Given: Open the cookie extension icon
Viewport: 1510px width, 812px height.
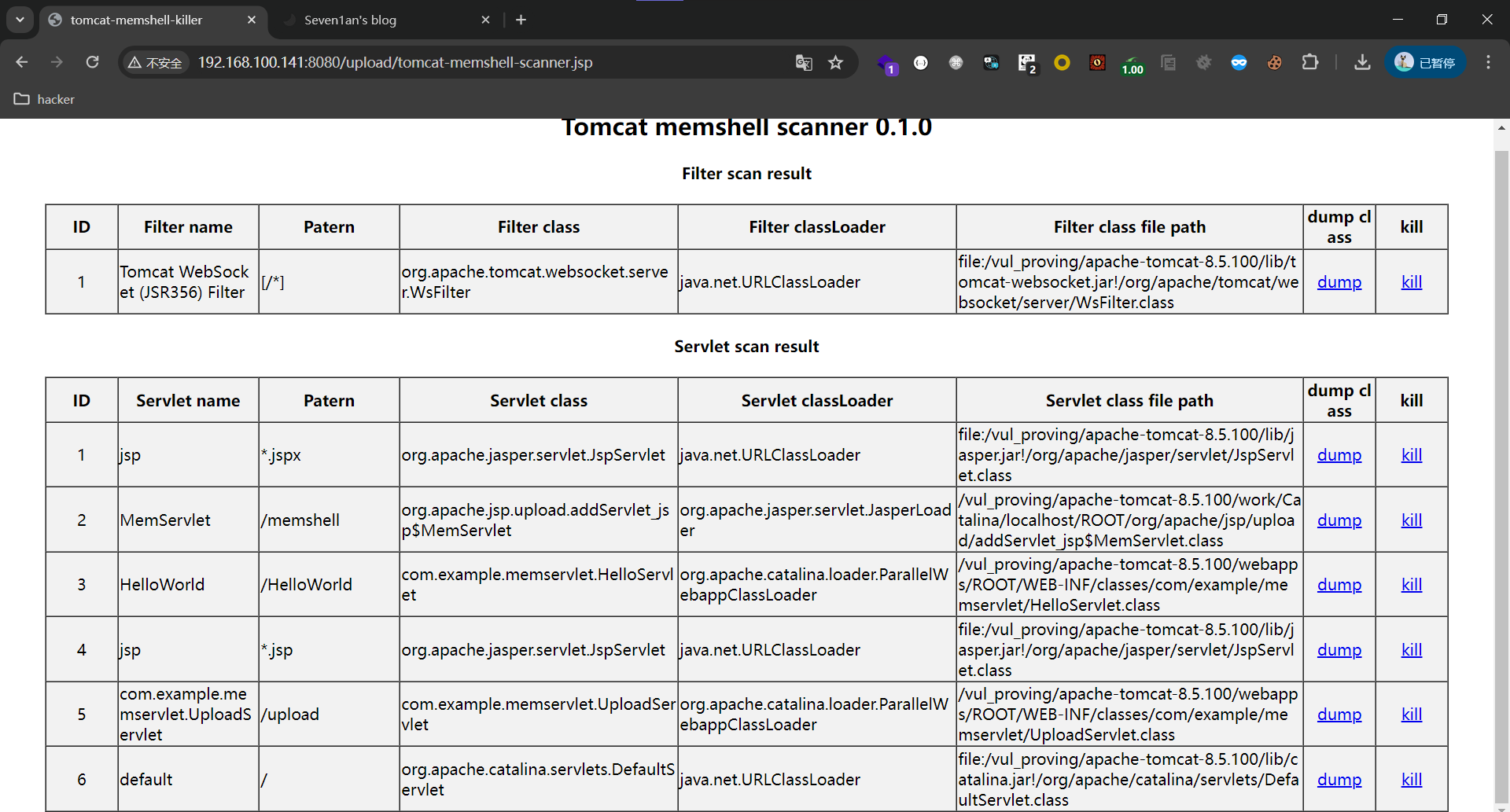Looking at the screenshot, I should coord(1274,62).
